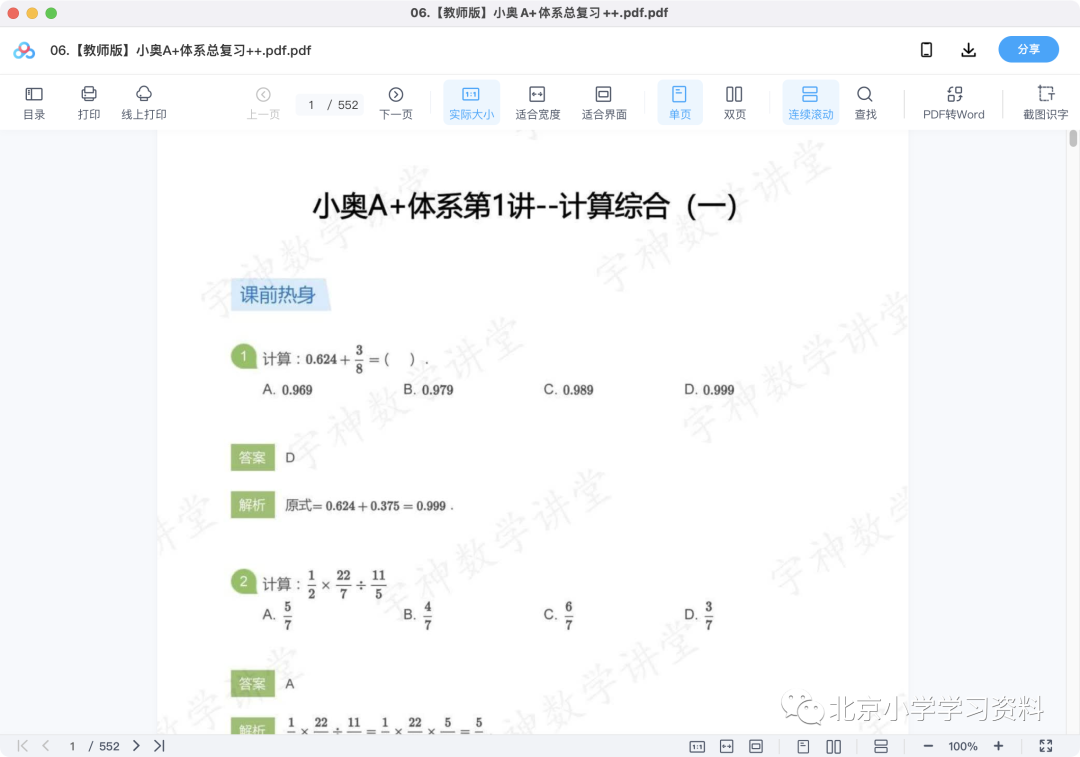
Task: Click the 100% zoom level value
Action: pos(963,747)
